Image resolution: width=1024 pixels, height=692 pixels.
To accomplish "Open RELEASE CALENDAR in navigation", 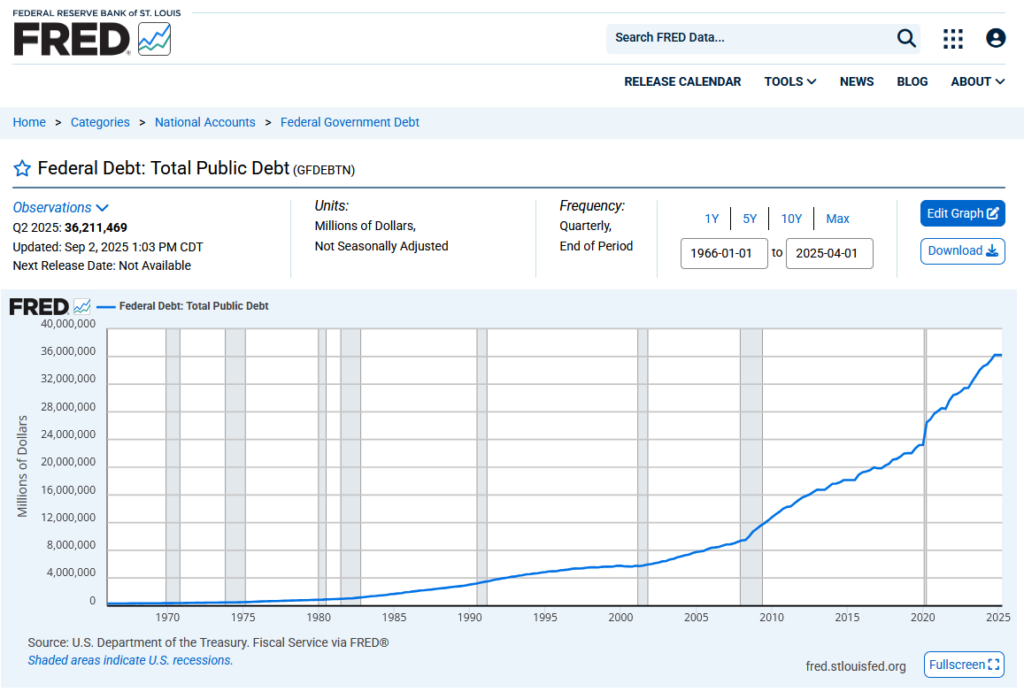I will [682, 82].
